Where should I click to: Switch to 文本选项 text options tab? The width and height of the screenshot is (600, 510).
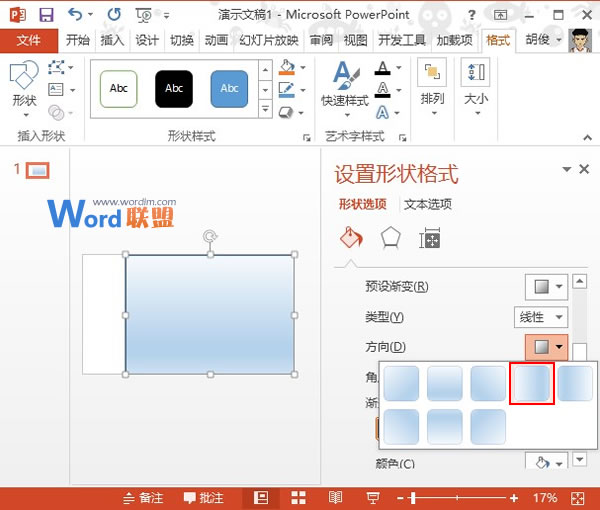pos(428,204)
